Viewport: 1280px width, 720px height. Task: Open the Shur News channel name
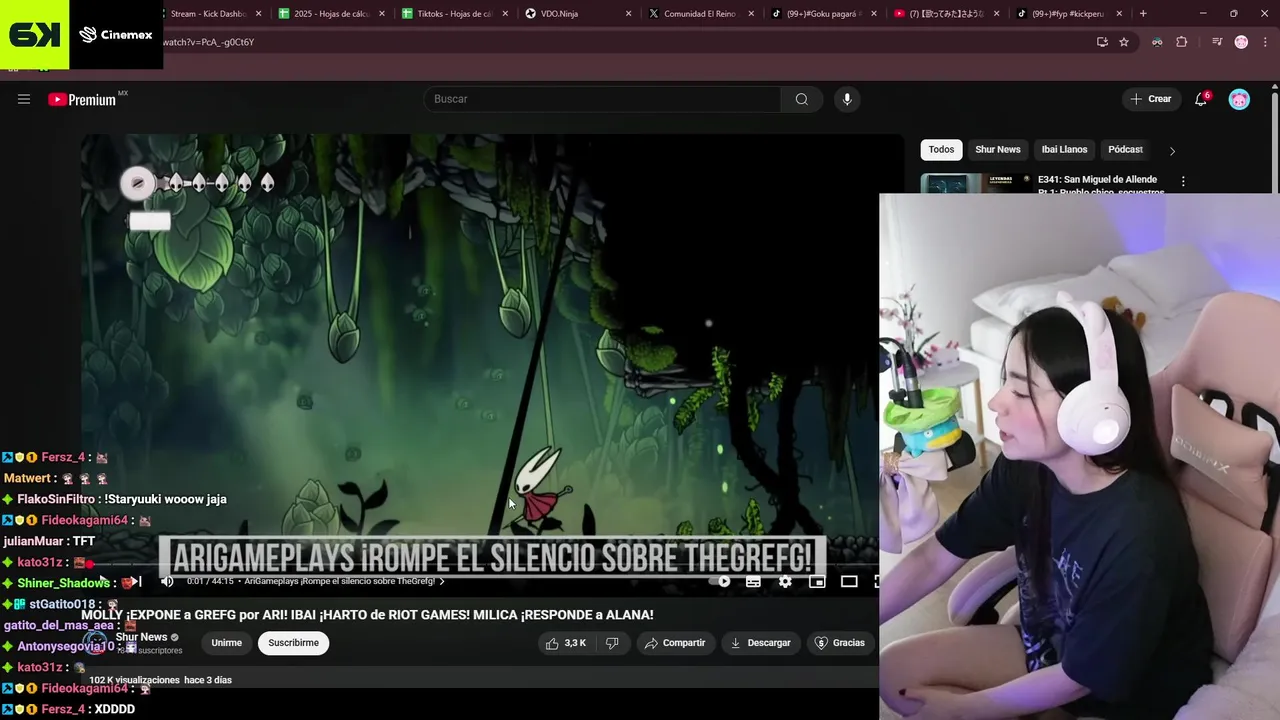141,637
